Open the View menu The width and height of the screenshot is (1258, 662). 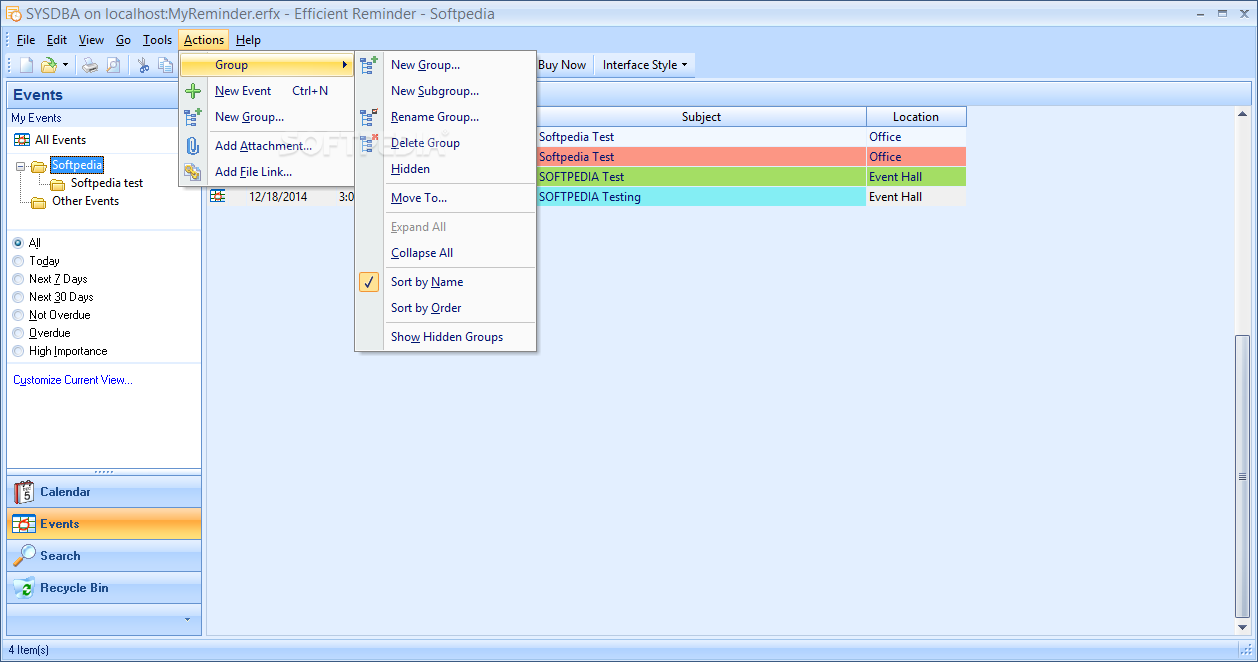point(91,40)
